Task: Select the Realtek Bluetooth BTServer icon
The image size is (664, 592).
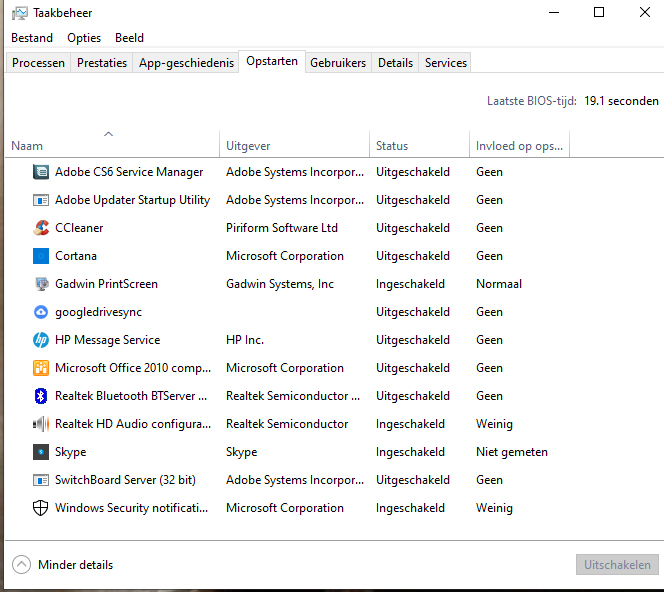Action: 41,396
